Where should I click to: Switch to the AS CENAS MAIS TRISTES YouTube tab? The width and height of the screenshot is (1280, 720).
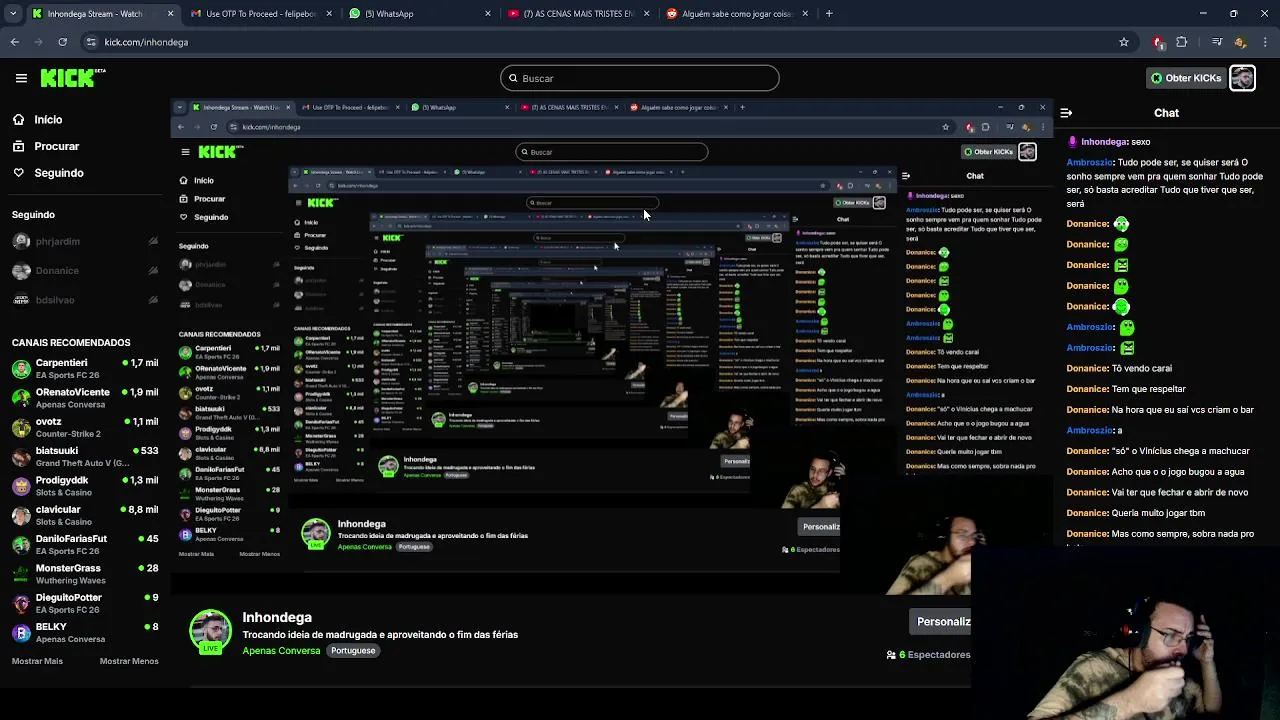pyautogui.click(x=577, y=14)
